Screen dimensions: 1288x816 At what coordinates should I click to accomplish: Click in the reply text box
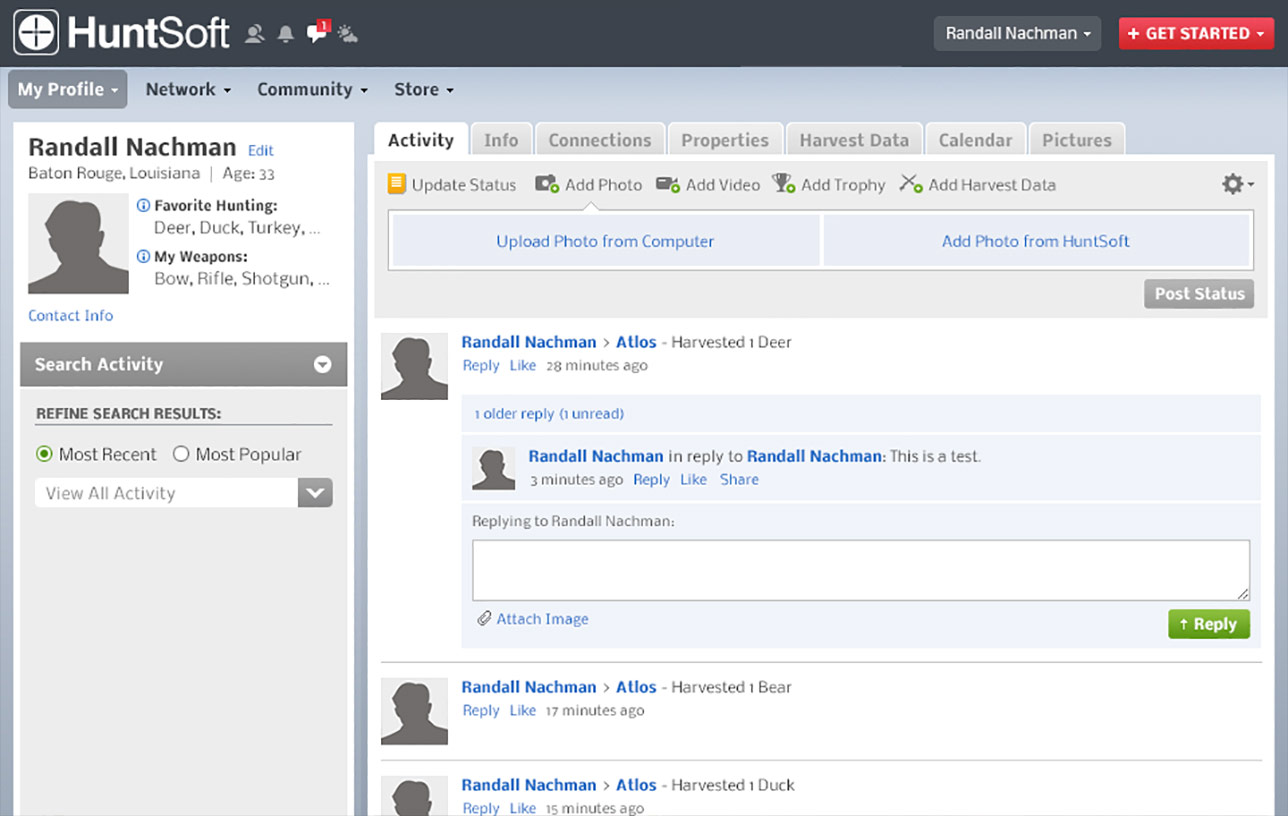tap(861, 570)
